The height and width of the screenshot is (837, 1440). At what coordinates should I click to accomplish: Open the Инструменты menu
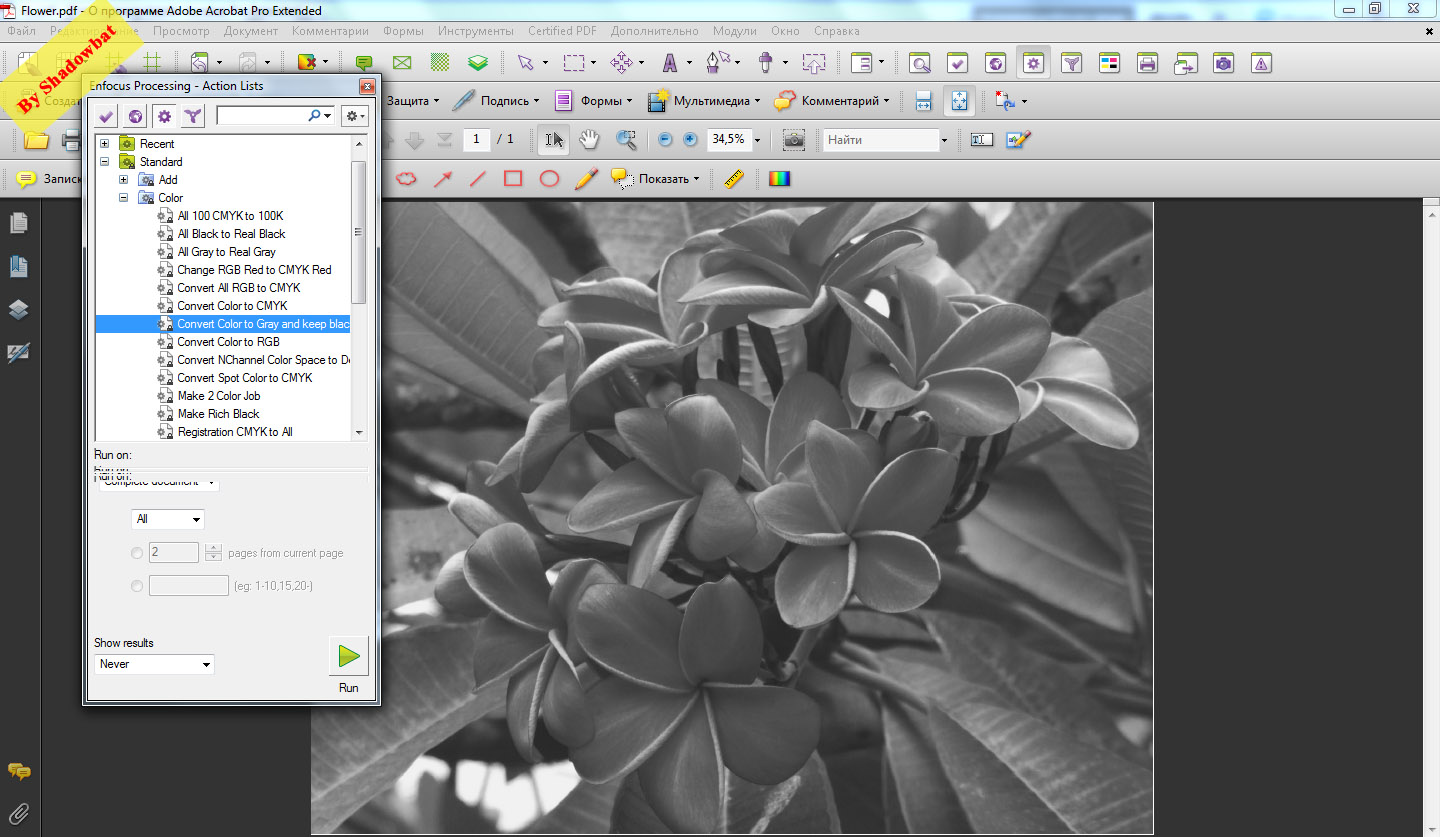475,31
